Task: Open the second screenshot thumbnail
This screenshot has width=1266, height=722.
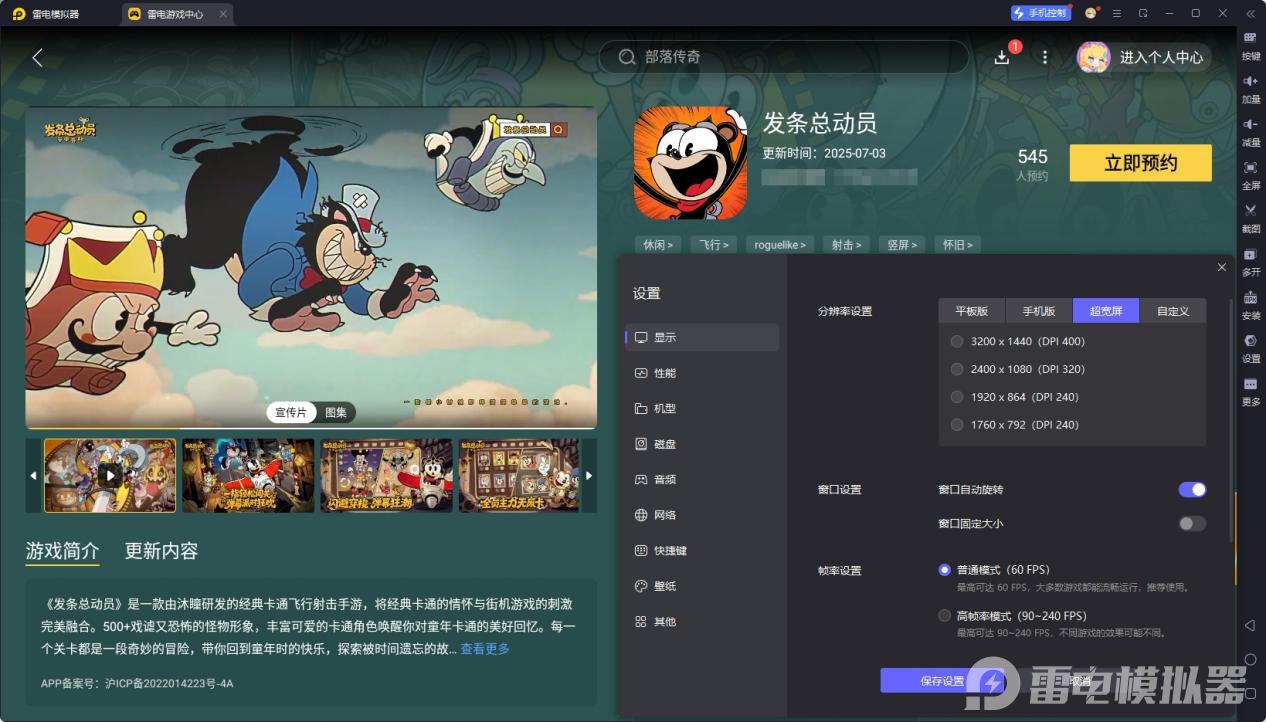Action: [248, 475]
